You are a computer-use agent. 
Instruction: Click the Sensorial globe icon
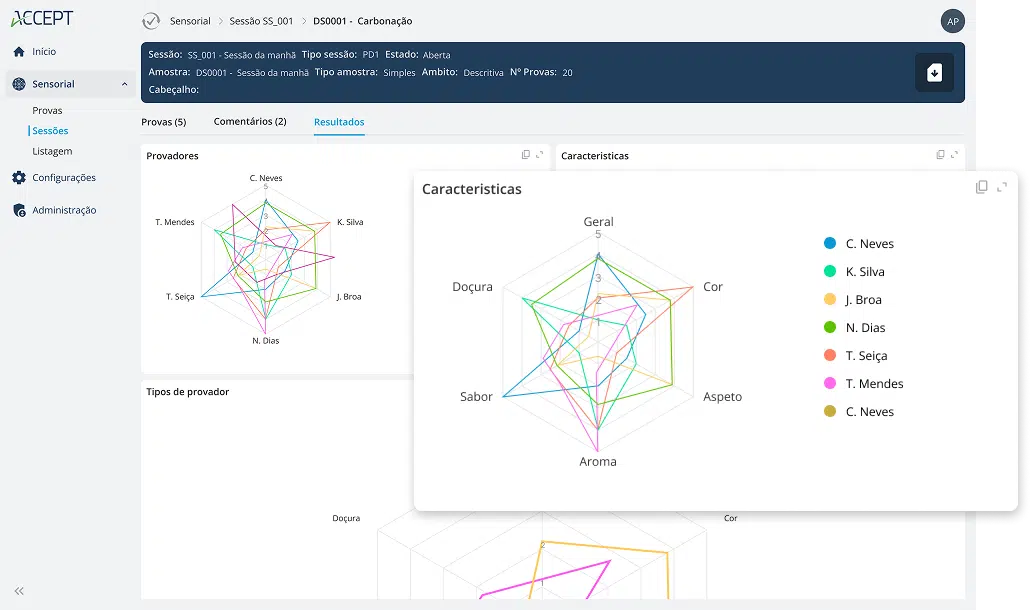tap(19, 84)
